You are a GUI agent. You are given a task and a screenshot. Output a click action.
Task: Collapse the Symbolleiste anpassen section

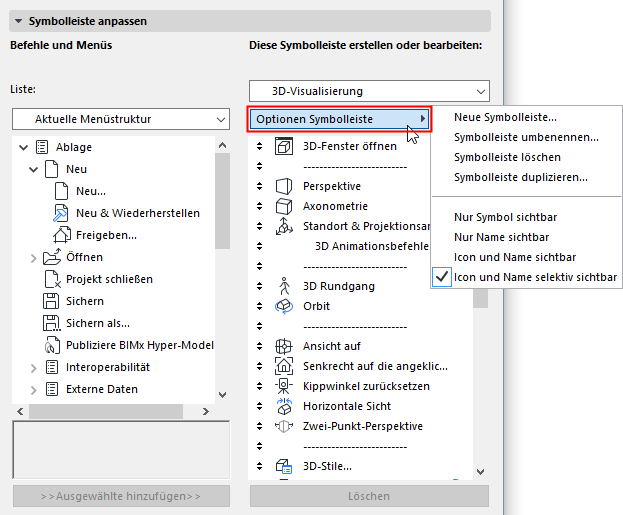[x=19, y=20]
